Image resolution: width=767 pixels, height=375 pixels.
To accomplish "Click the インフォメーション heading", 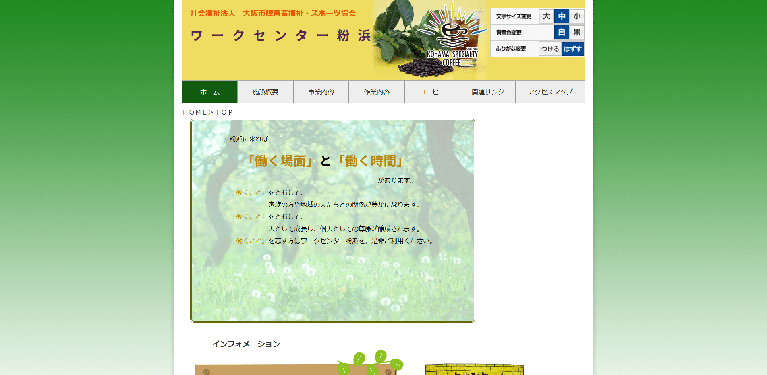I will tap(247, 344).
